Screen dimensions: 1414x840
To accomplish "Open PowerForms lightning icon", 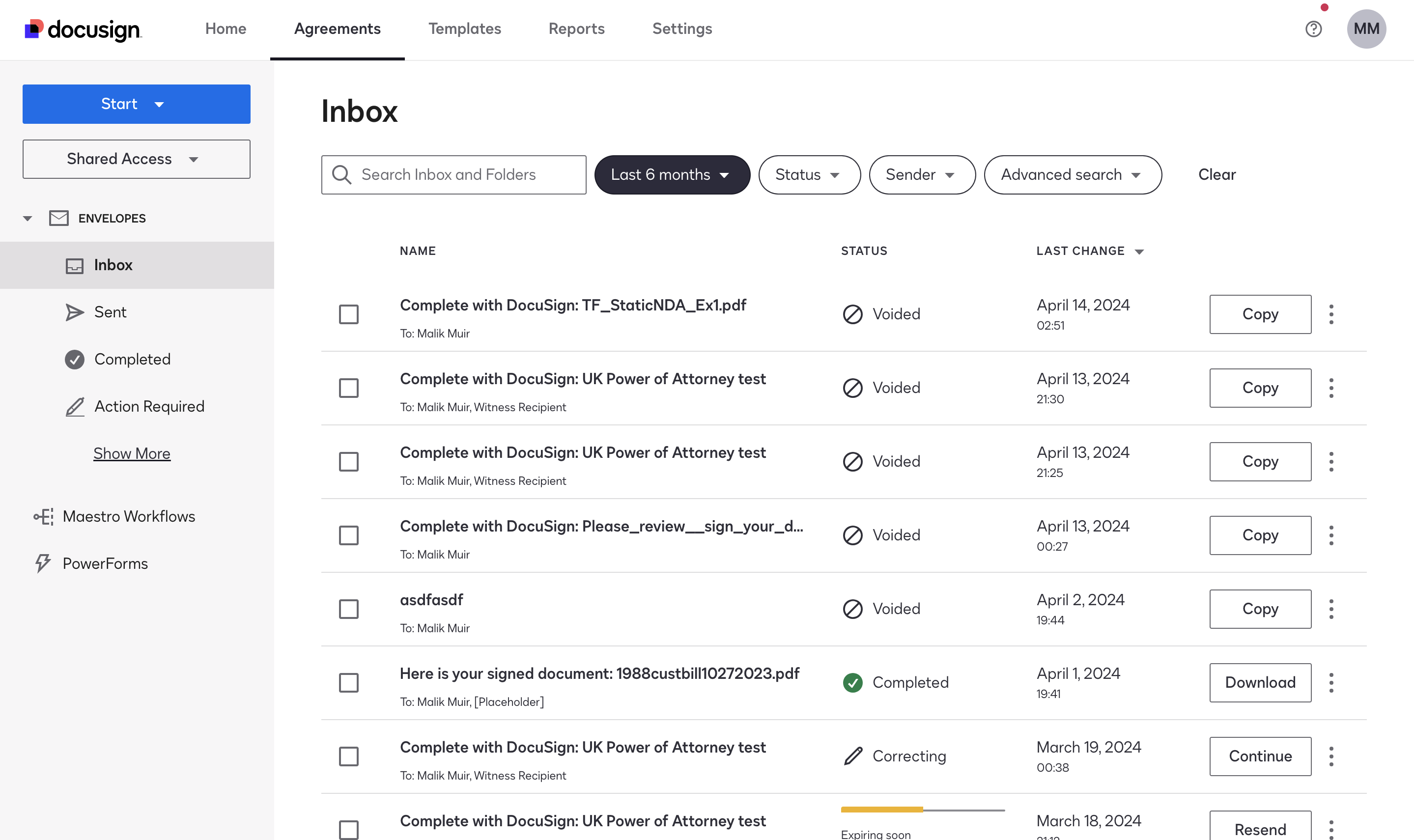I will (x=42, y=563).
